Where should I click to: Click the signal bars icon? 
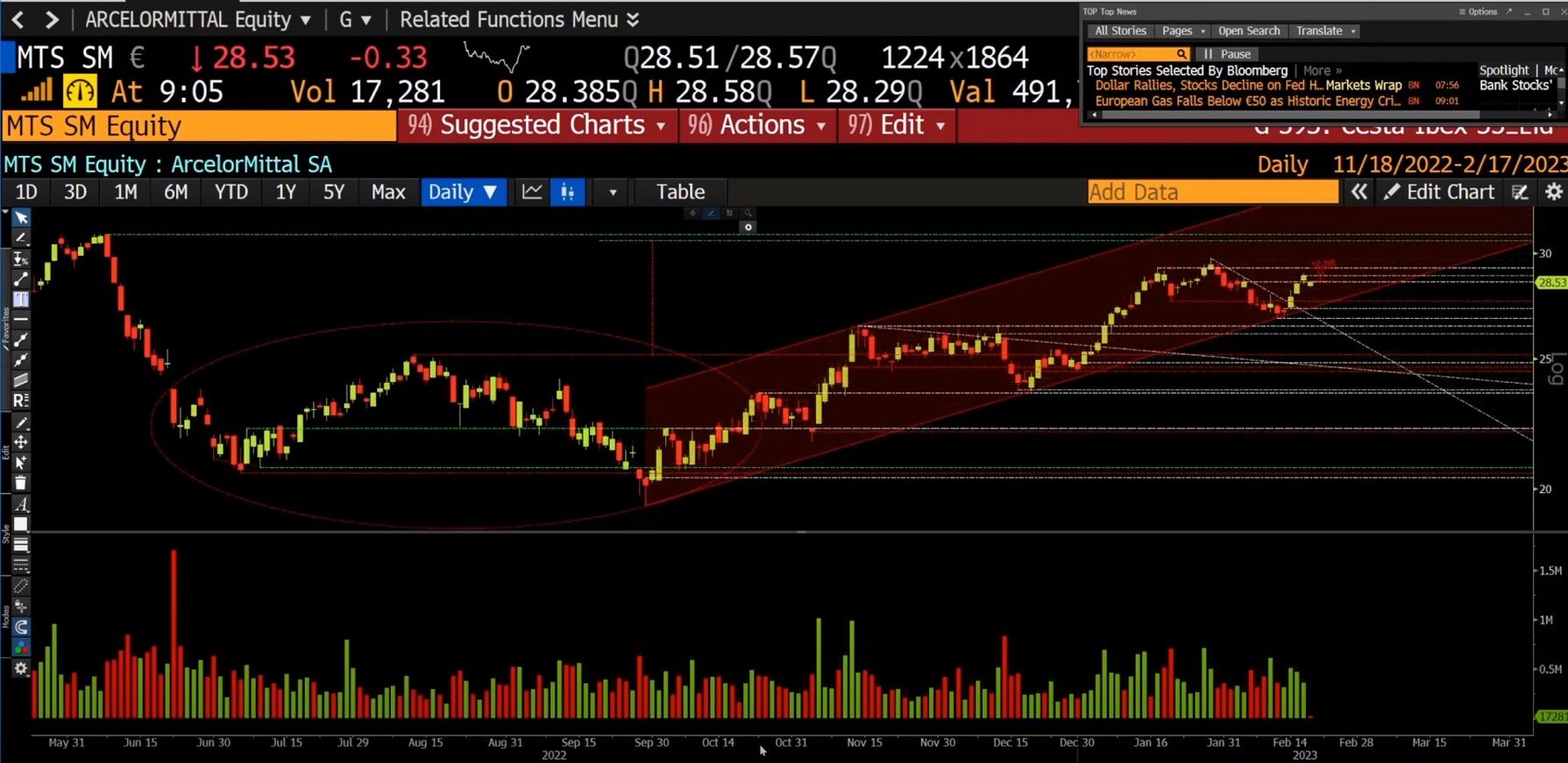click(36, 91)
